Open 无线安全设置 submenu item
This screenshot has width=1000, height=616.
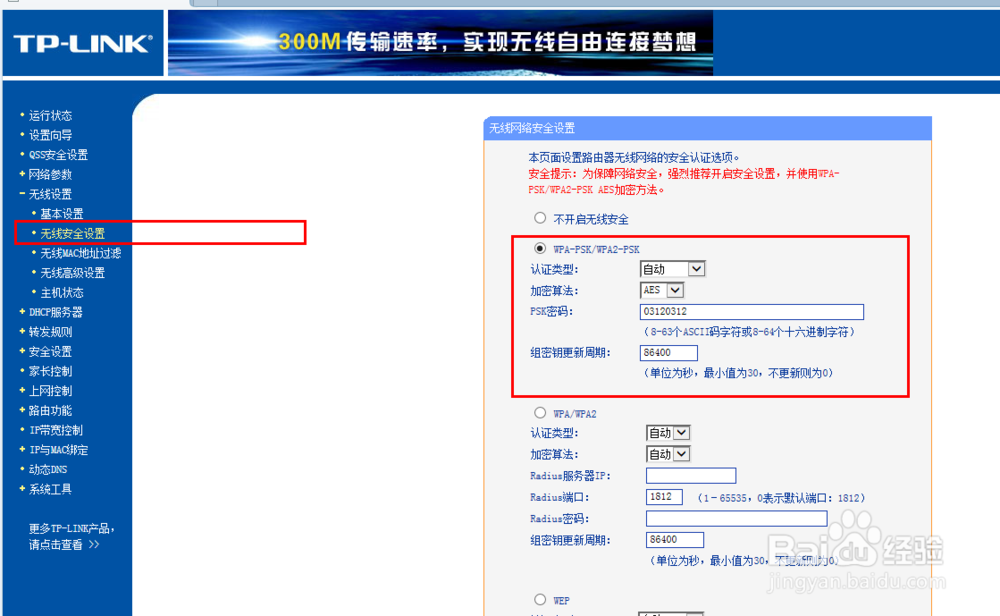coord(73,233)
